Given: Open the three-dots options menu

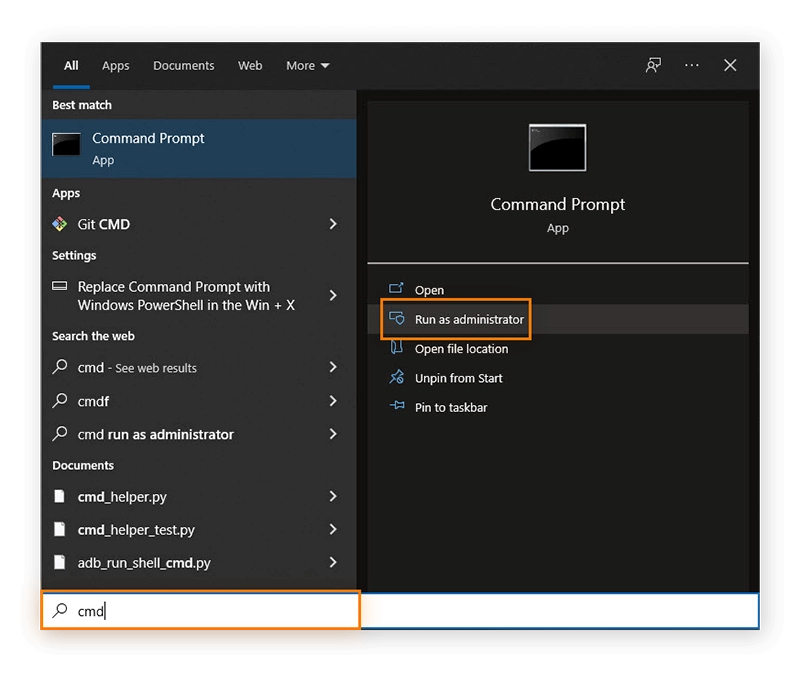Looking at the screenshot, I should click(x=692, y=65).
